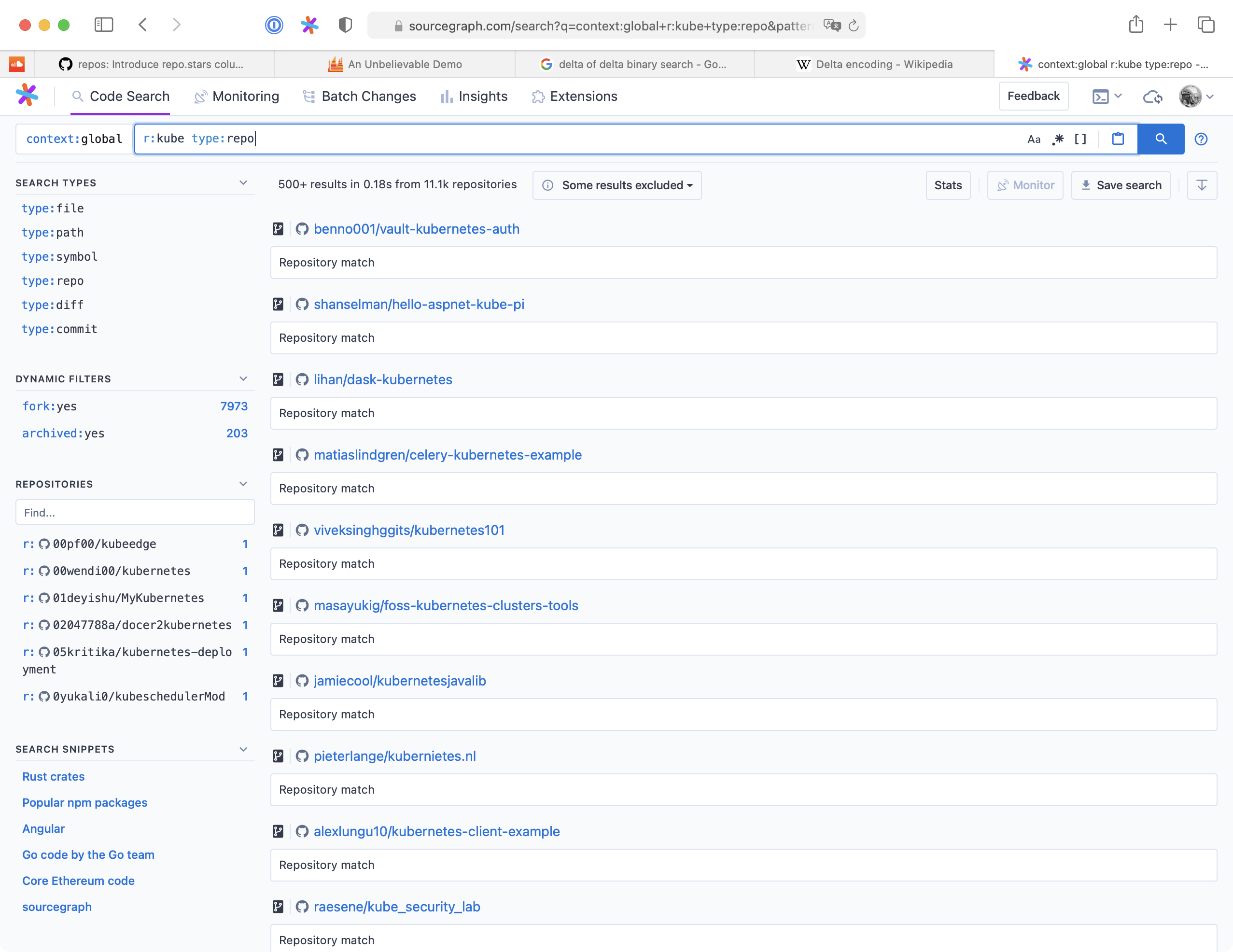Click the Safari share icon
Screen dimensions: 1233x952
pyautogui.click(x=1136, y=25)
